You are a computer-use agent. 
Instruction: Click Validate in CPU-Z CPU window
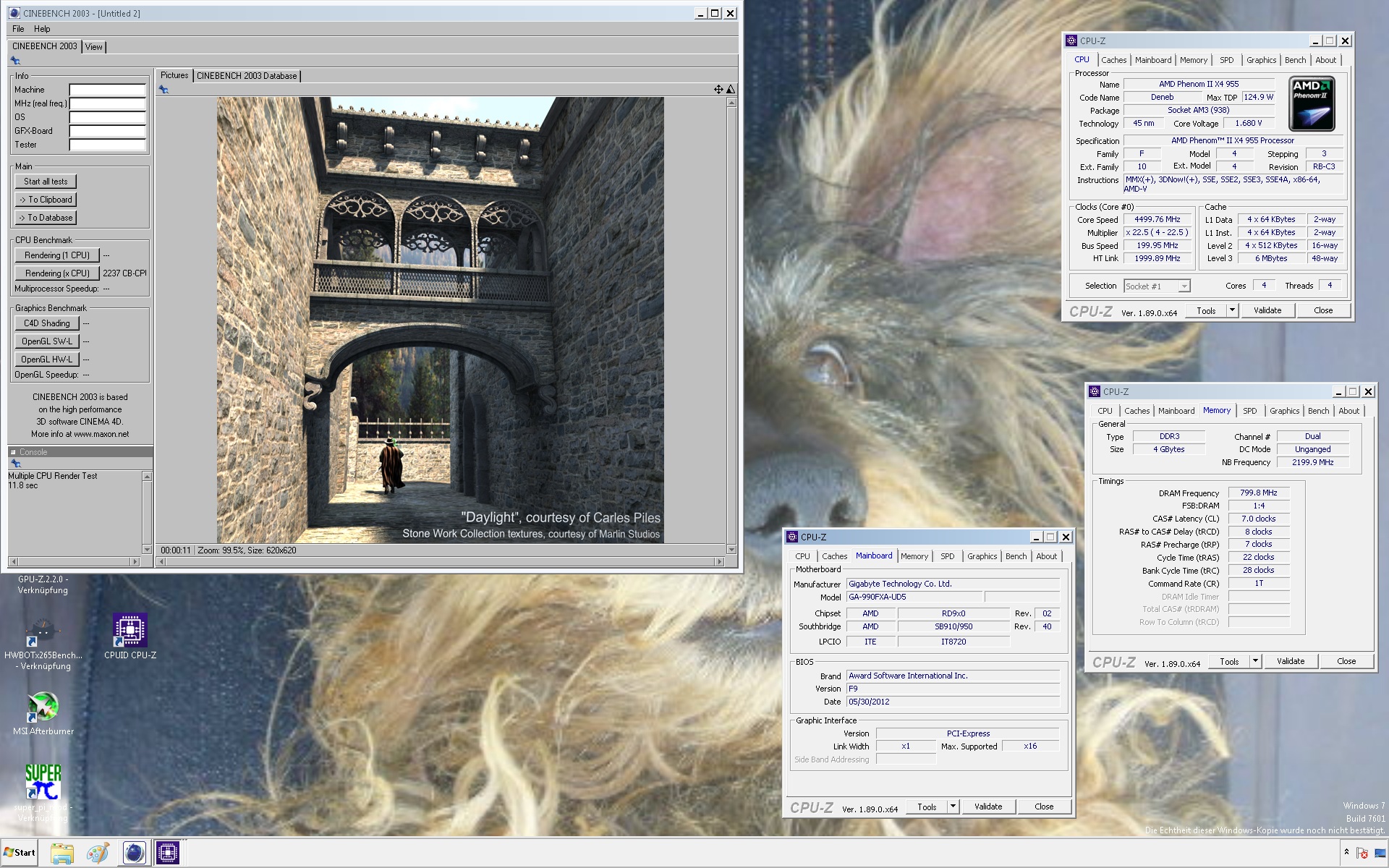click(x=1267, y=310)
